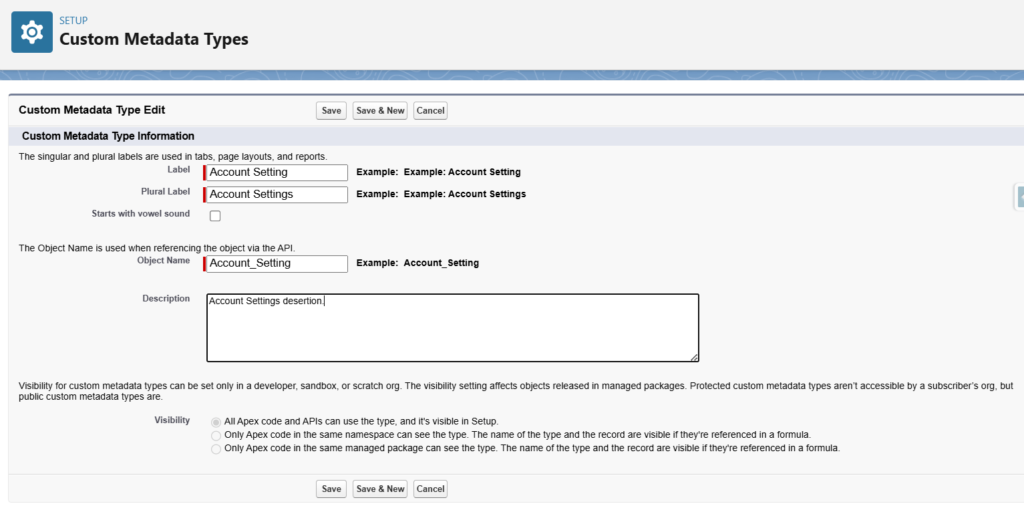Screen dimensions: 1024x506
Task: Click bottom Cancel button
Action: [x=430, y=488]
